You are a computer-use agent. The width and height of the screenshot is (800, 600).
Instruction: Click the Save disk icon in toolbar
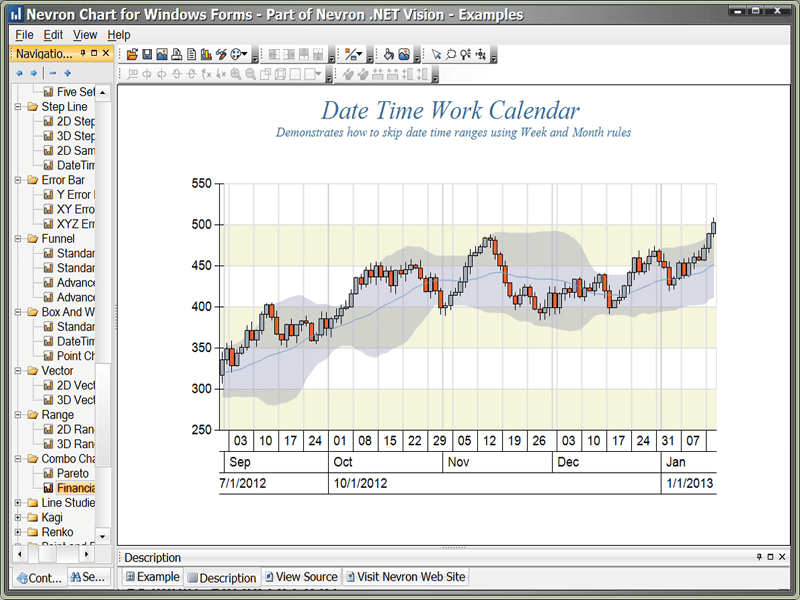pyautogui.click(x=147, y=54)
